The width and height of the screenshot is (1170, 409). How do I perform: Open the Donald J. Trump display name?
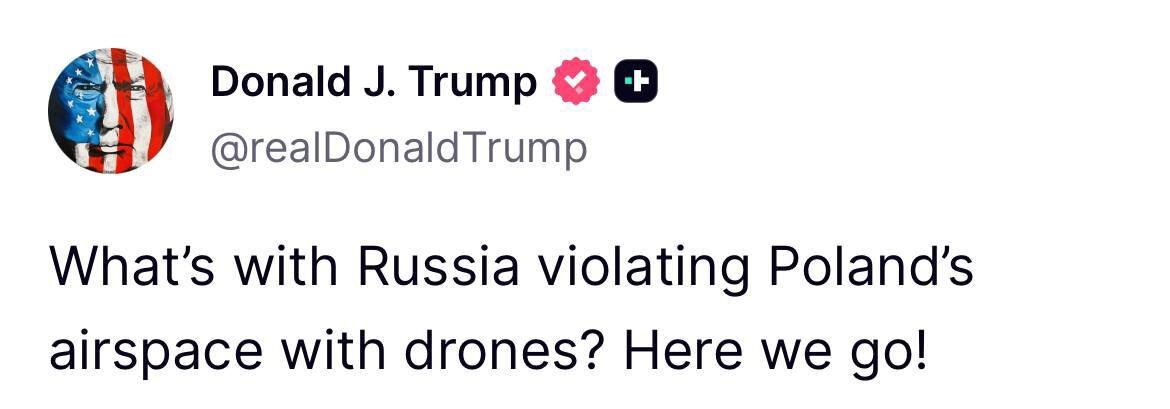coord(372,82)
